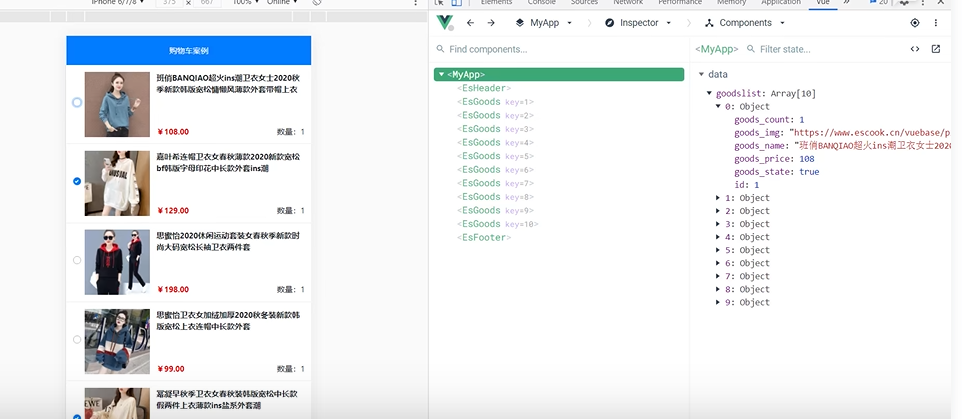Collapse the goodslist array
975x419 pixels.
(709, 94)
